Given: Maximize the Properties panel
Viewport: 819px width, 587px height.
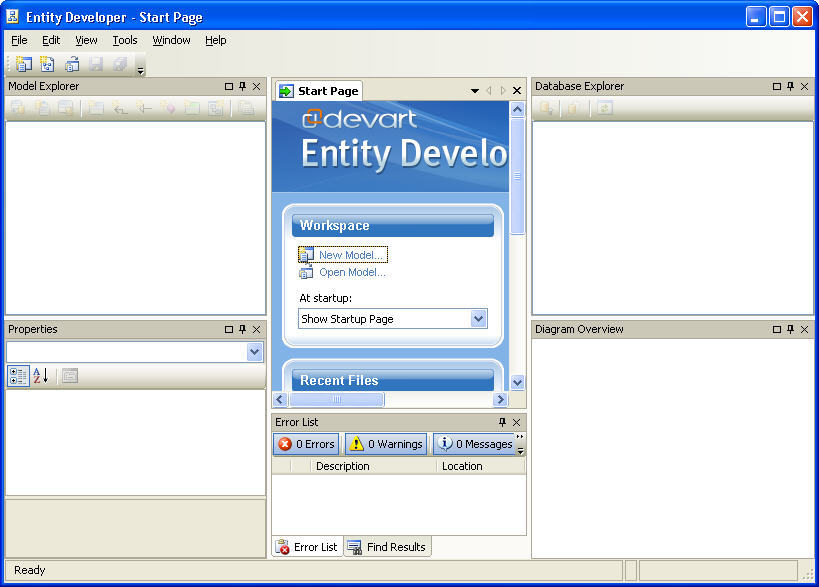Looking at the screenshot, I should [229, 329].
